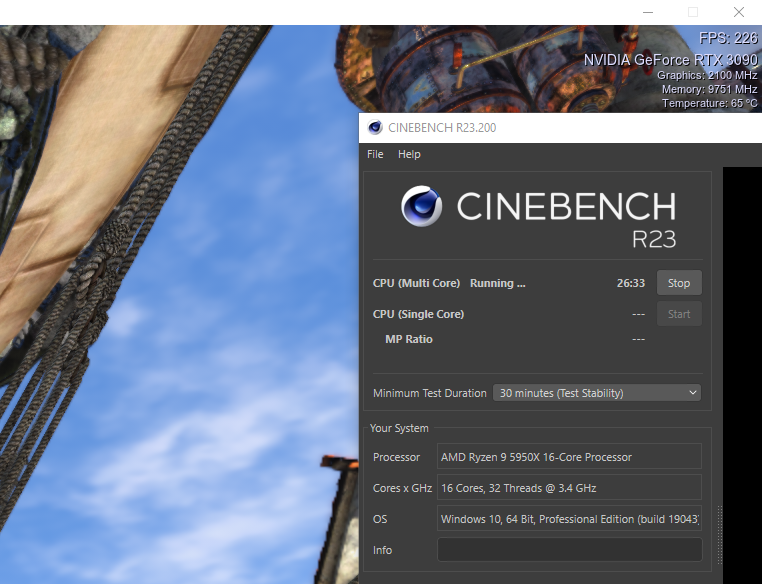Click the OS field showing Windows 10

[569, 519]
